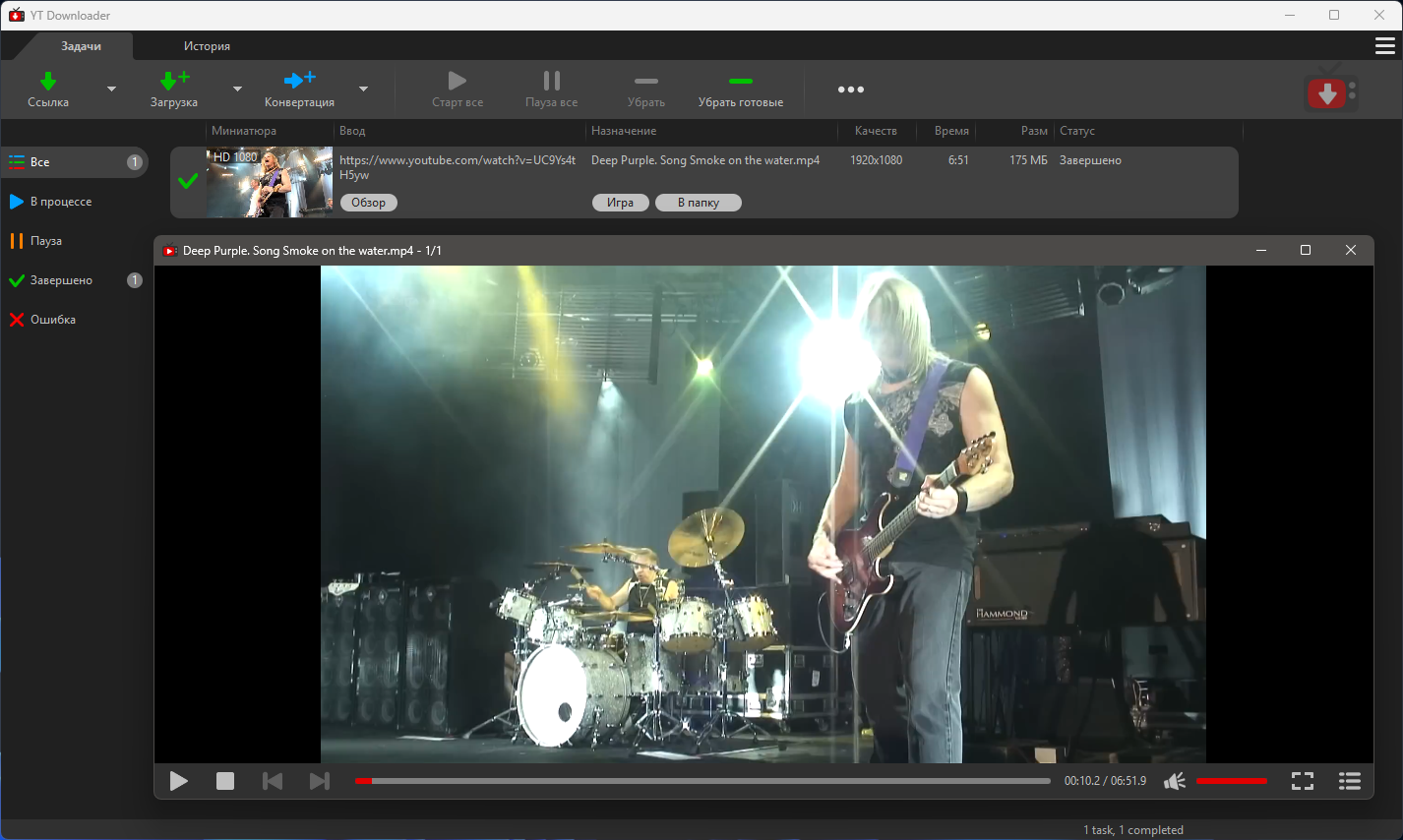The width and height of the screenshot is (1403, 840).
Task: Click the video seek bar
Action: (702, 781)
